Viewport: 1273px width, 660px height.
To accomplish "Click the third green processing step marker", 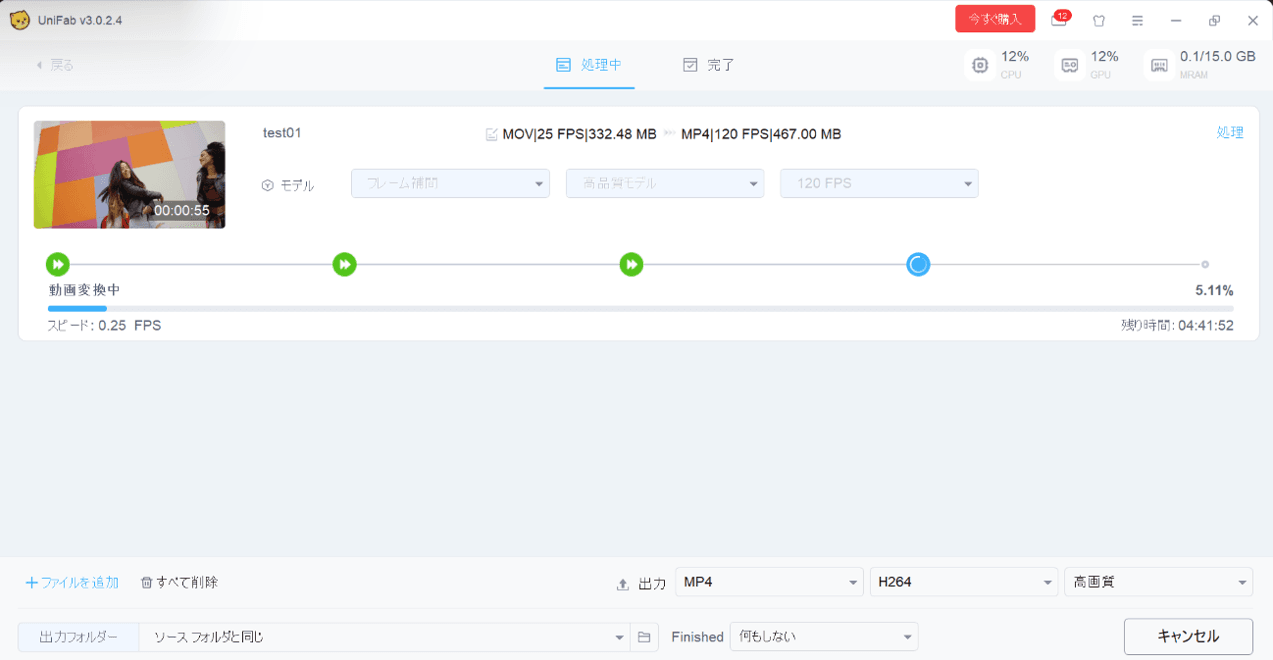I will (631, 264).
